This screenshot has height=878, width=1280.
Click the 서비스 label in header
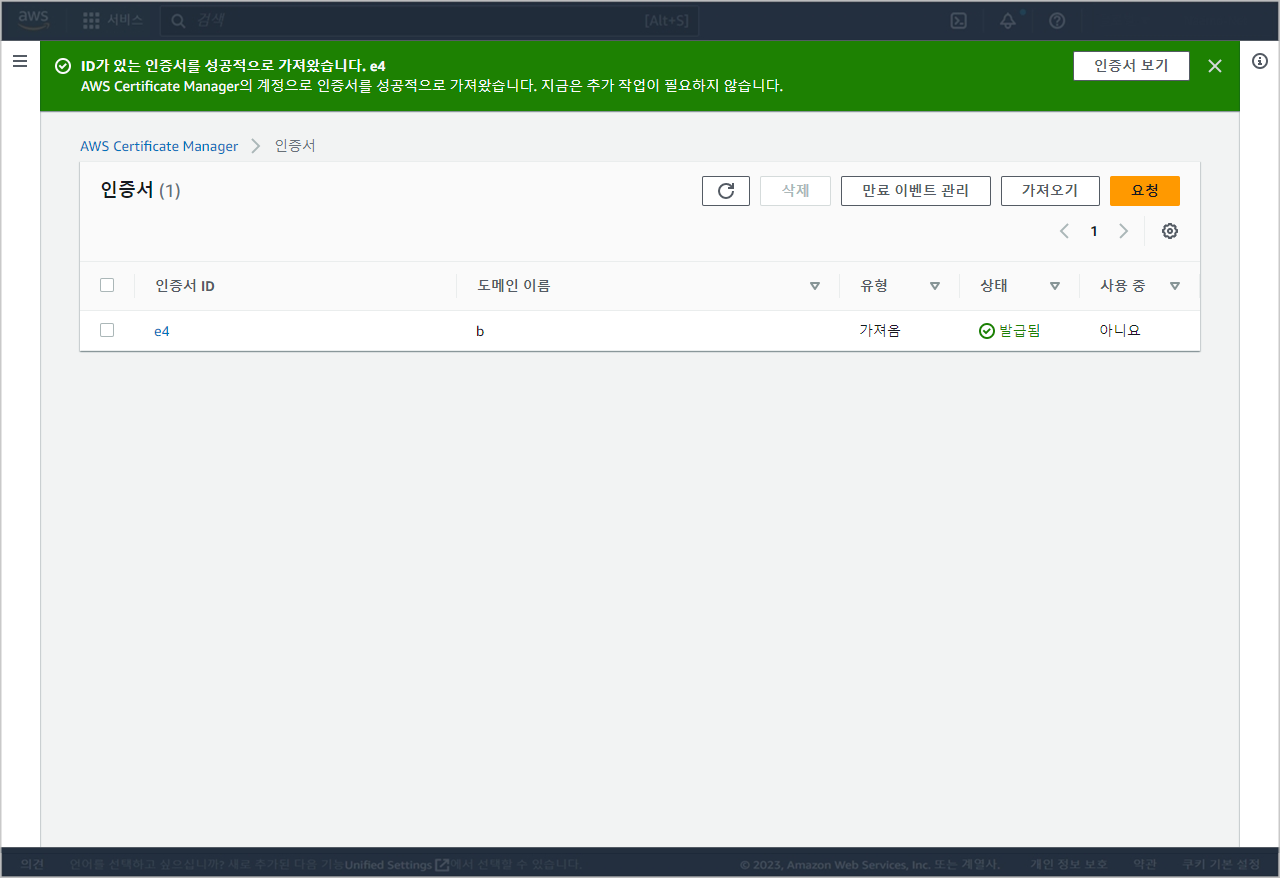click(x=126, y=20)
